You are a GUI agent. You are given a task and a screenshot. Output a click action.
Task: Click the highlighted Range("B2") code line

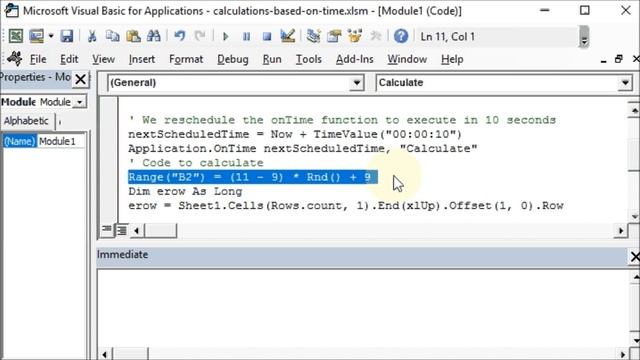(x=252, y=177)
